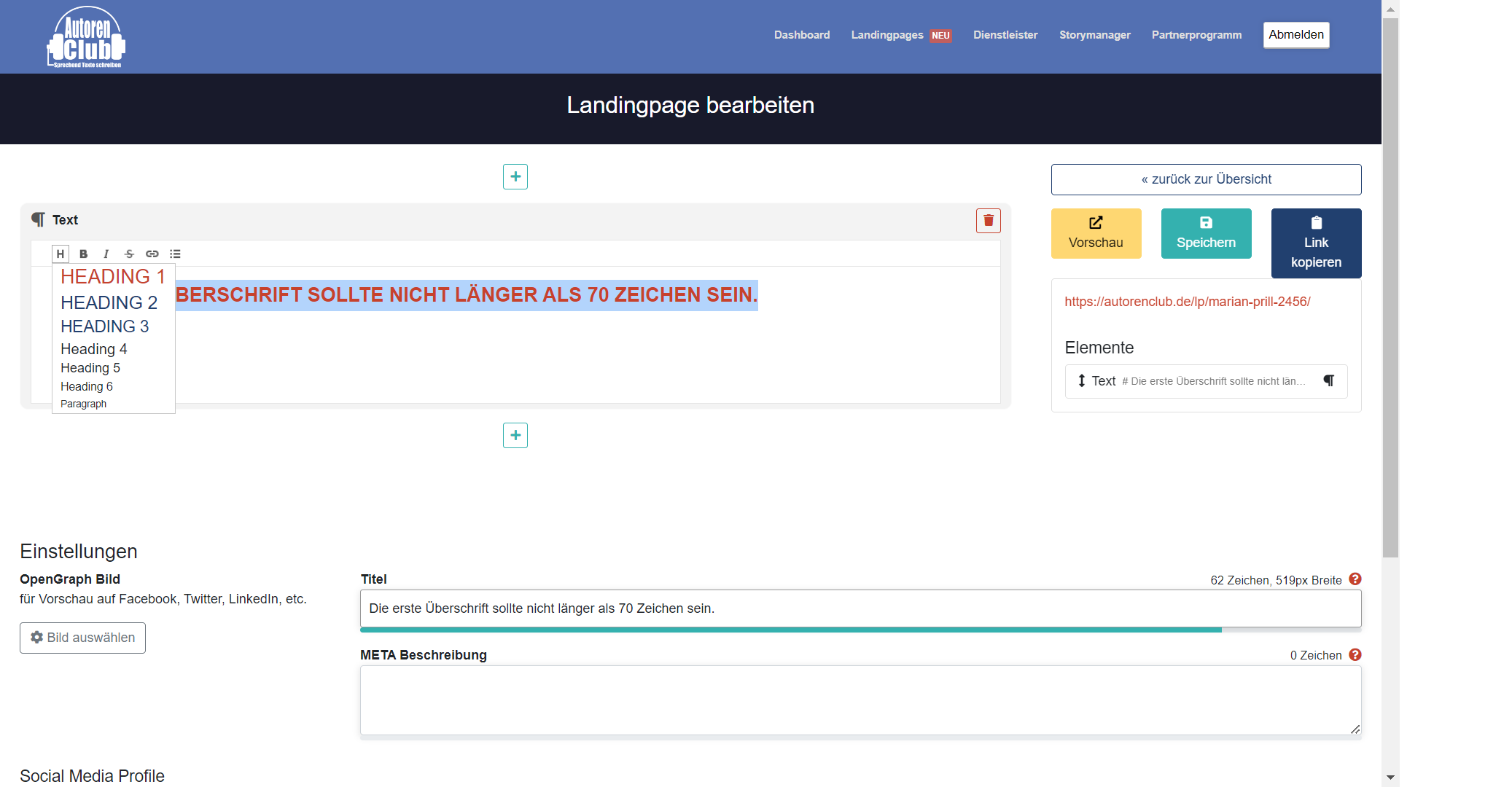Pick Heading 4 style option
The image size is (1512, 787).
tap(93, 349)
